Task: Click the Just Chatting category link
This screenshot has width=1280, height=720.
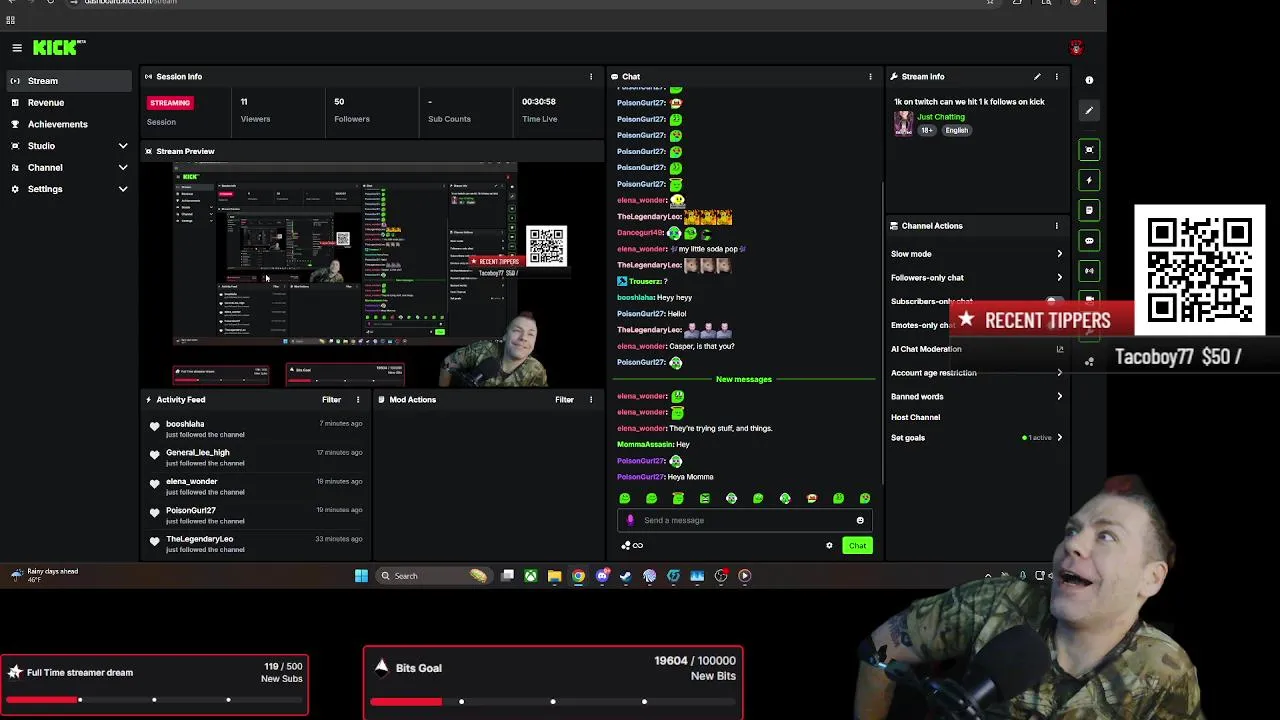Action: [x=941, y=117]
